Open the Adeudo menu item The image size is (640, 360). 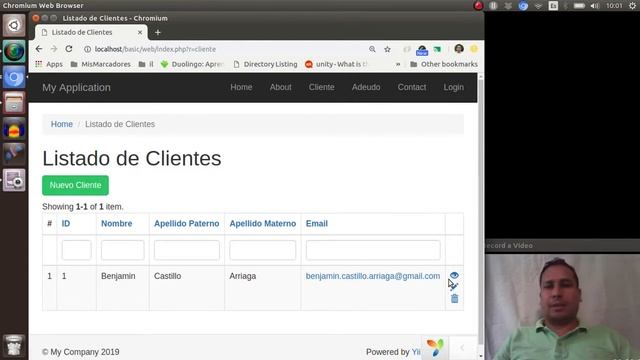coord(366,87)
